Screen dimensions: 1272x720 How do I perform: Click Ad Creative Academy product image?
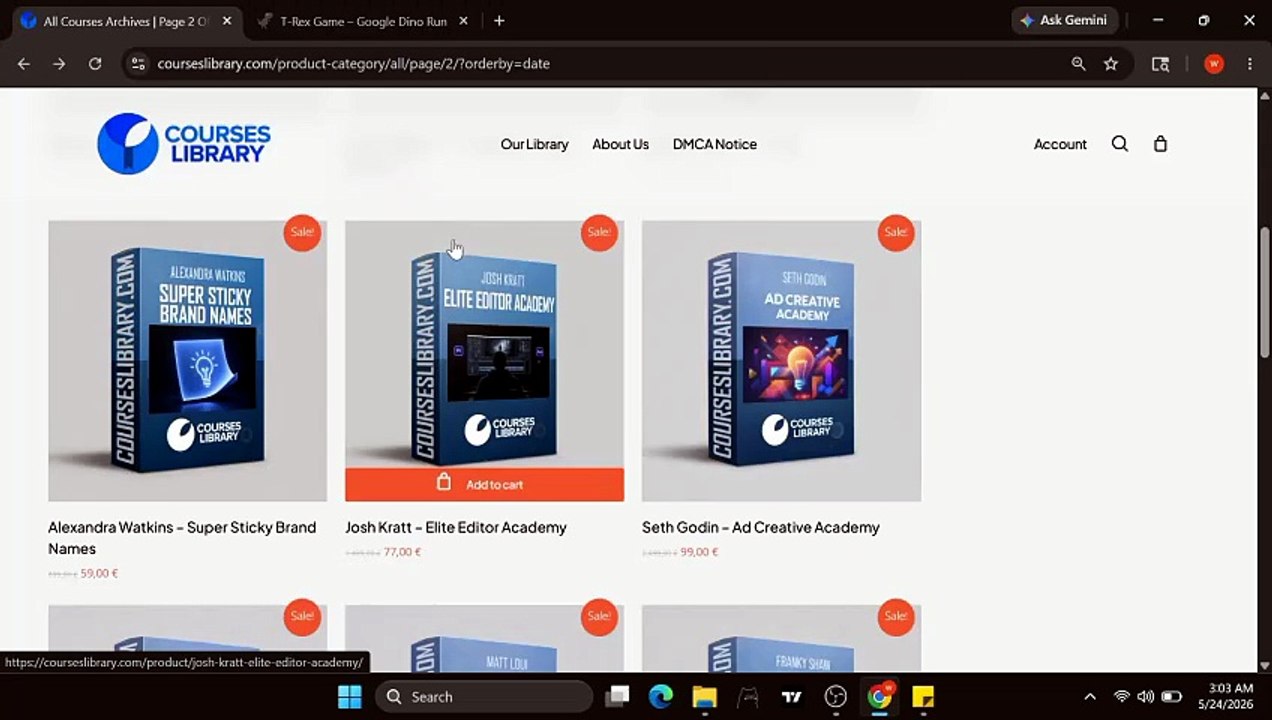point(781,360)
